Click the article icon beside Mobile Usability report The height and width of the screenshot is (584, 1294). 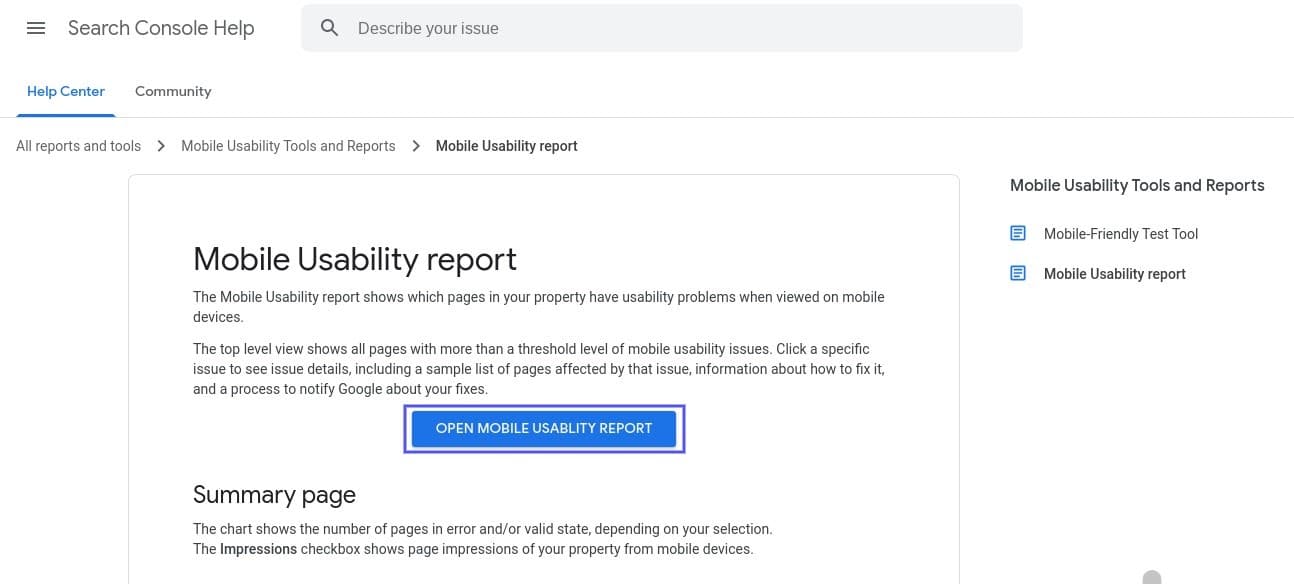pos(1018,272)
